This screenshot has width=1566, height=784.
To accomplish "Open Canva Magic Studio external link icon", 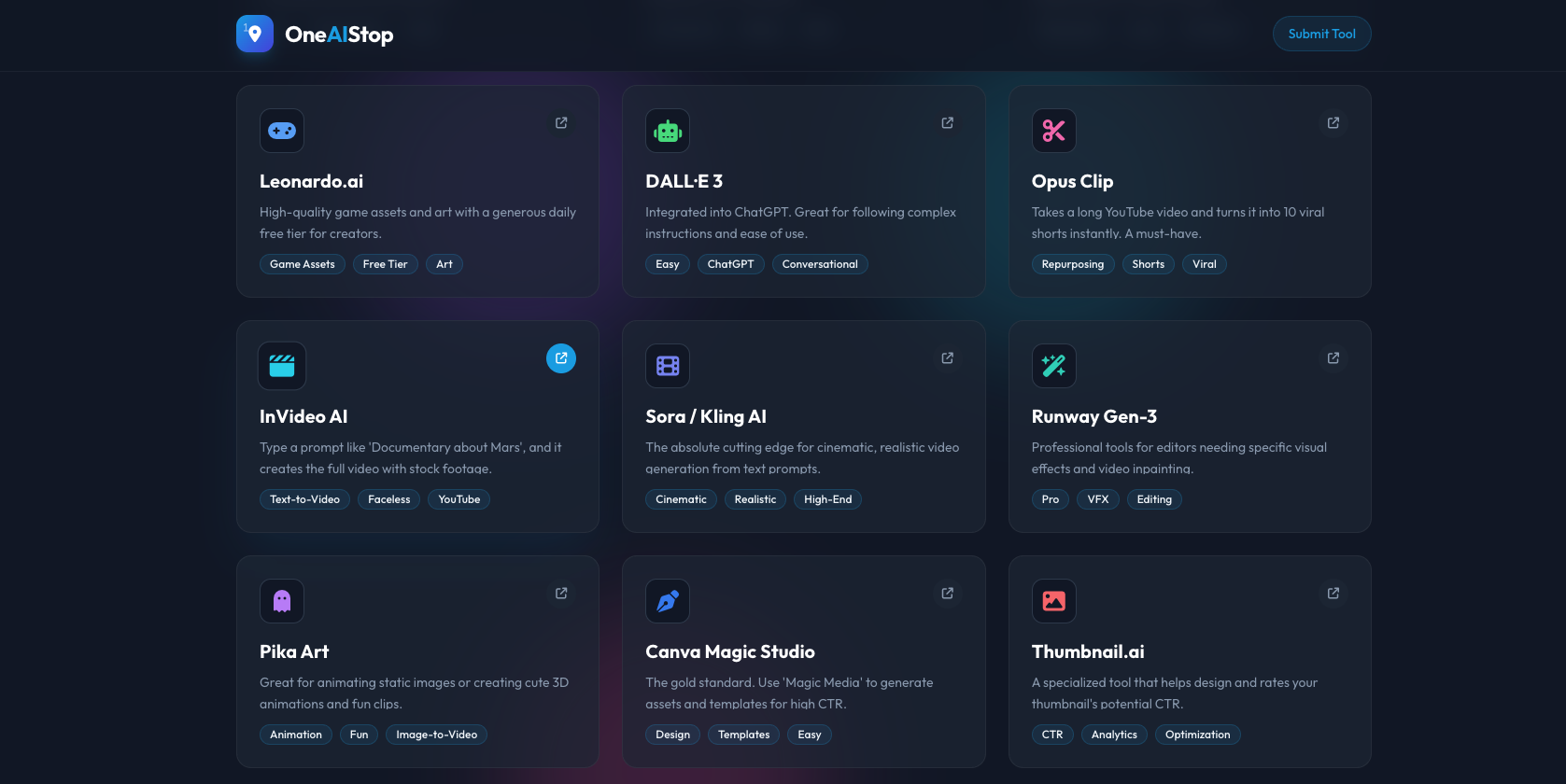I will [948, 594].
